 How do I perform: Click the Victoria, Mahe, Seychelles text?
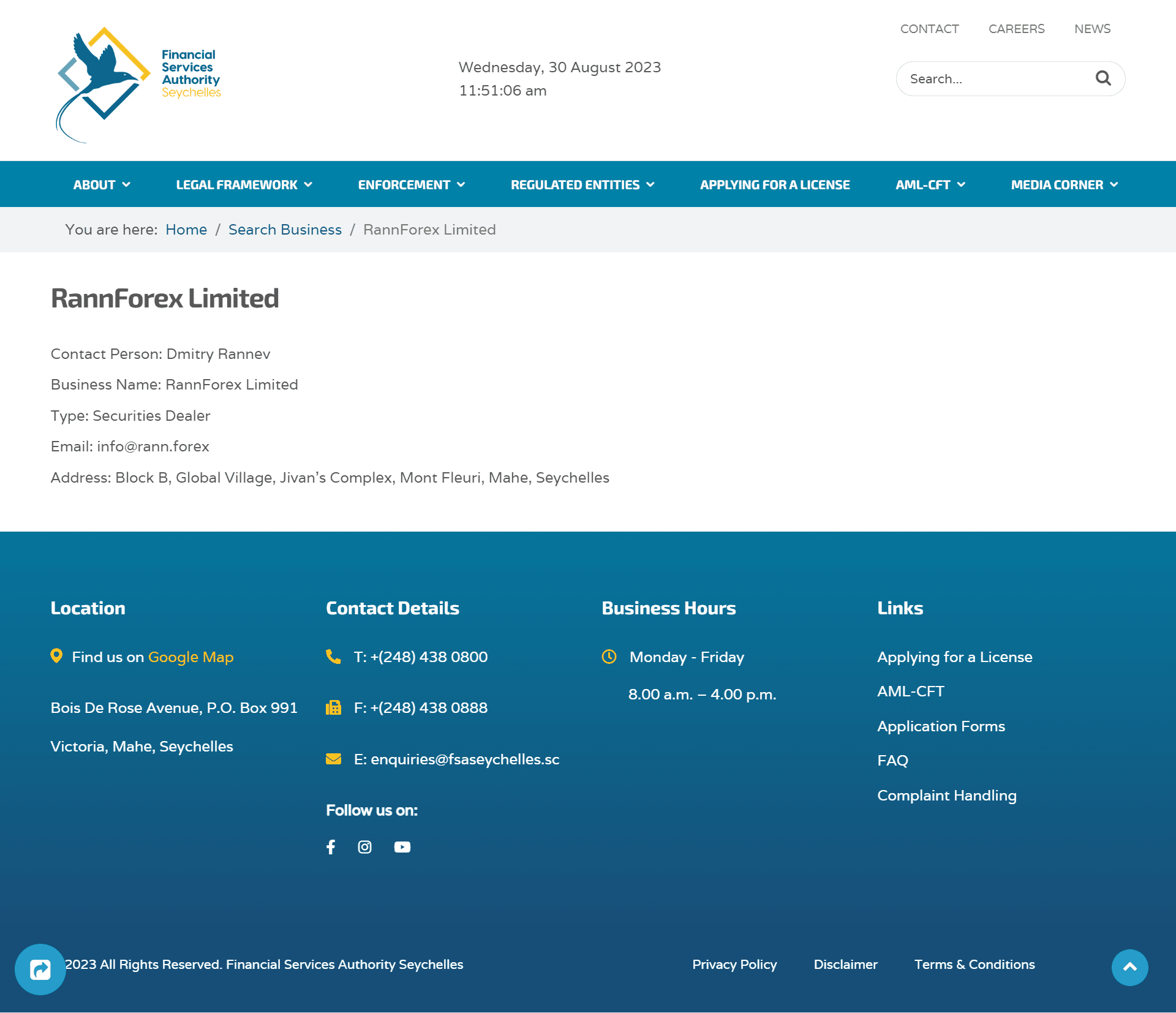click(x=141, y=747)
